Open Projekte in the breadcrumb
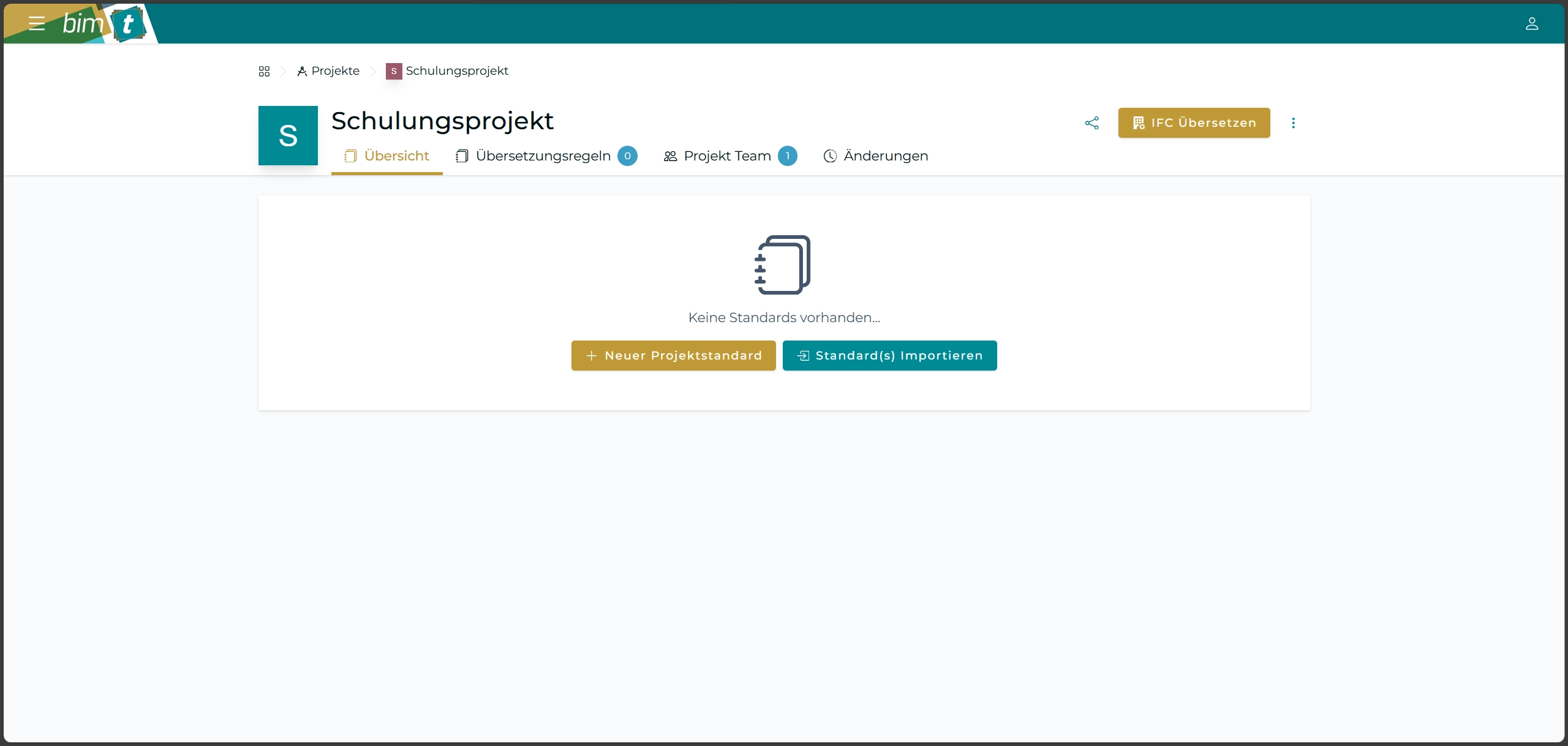Screen dimensions: 1568x746 (334, 70)
